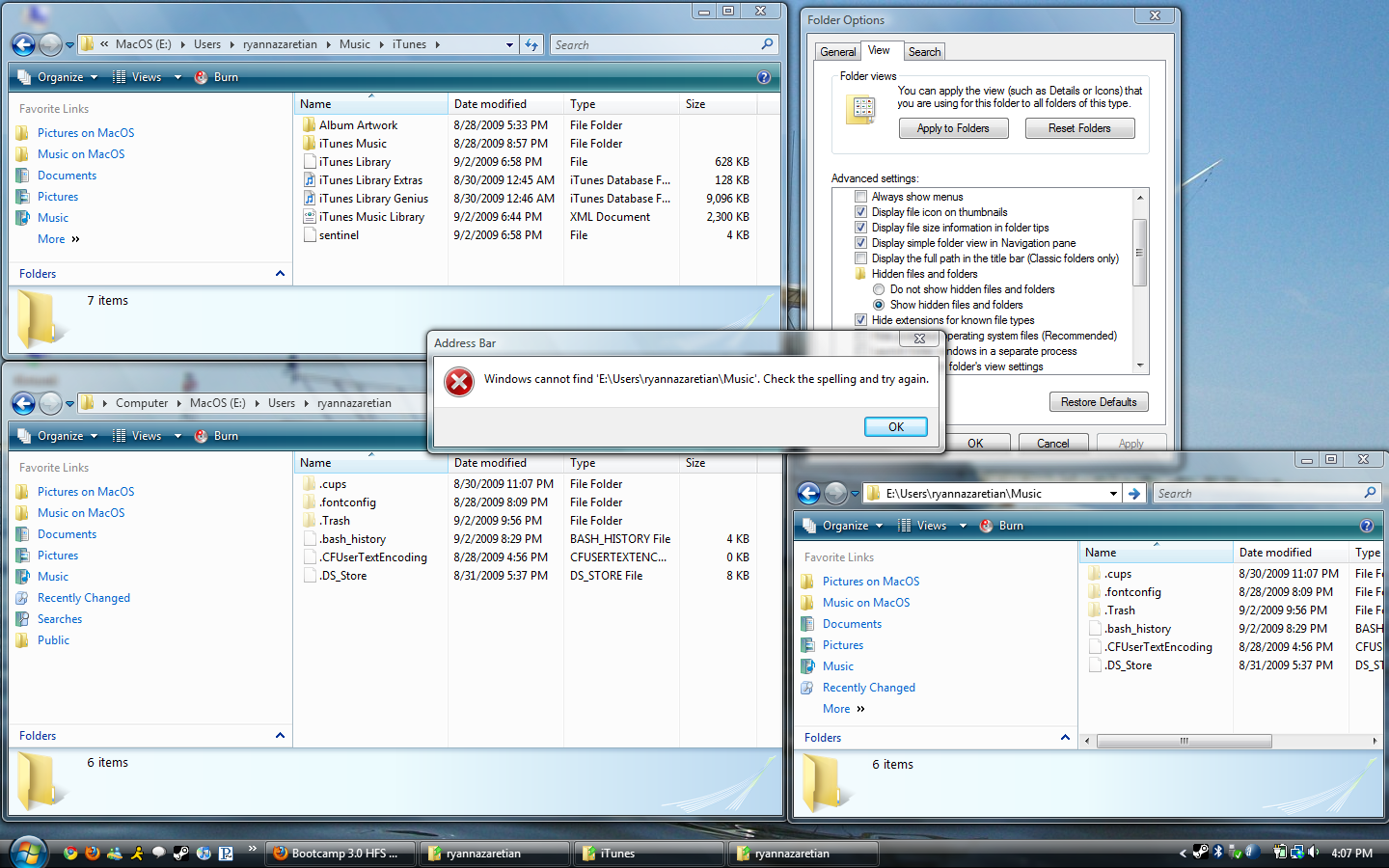Image resolution: width=1389 pixels, height=868 pixels.
Task: Open the Views dropdown arrow in the iTunes window
Action: click(x=177, y=77)
